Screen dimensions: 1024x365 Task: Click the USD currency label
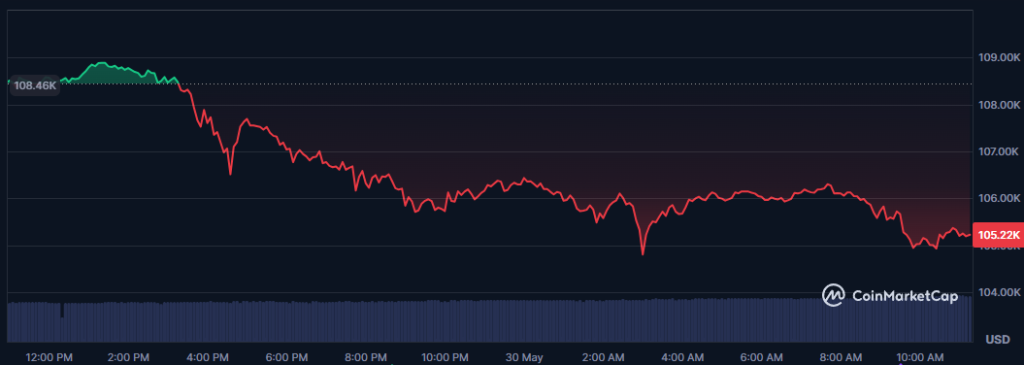(x=998, y=340)
